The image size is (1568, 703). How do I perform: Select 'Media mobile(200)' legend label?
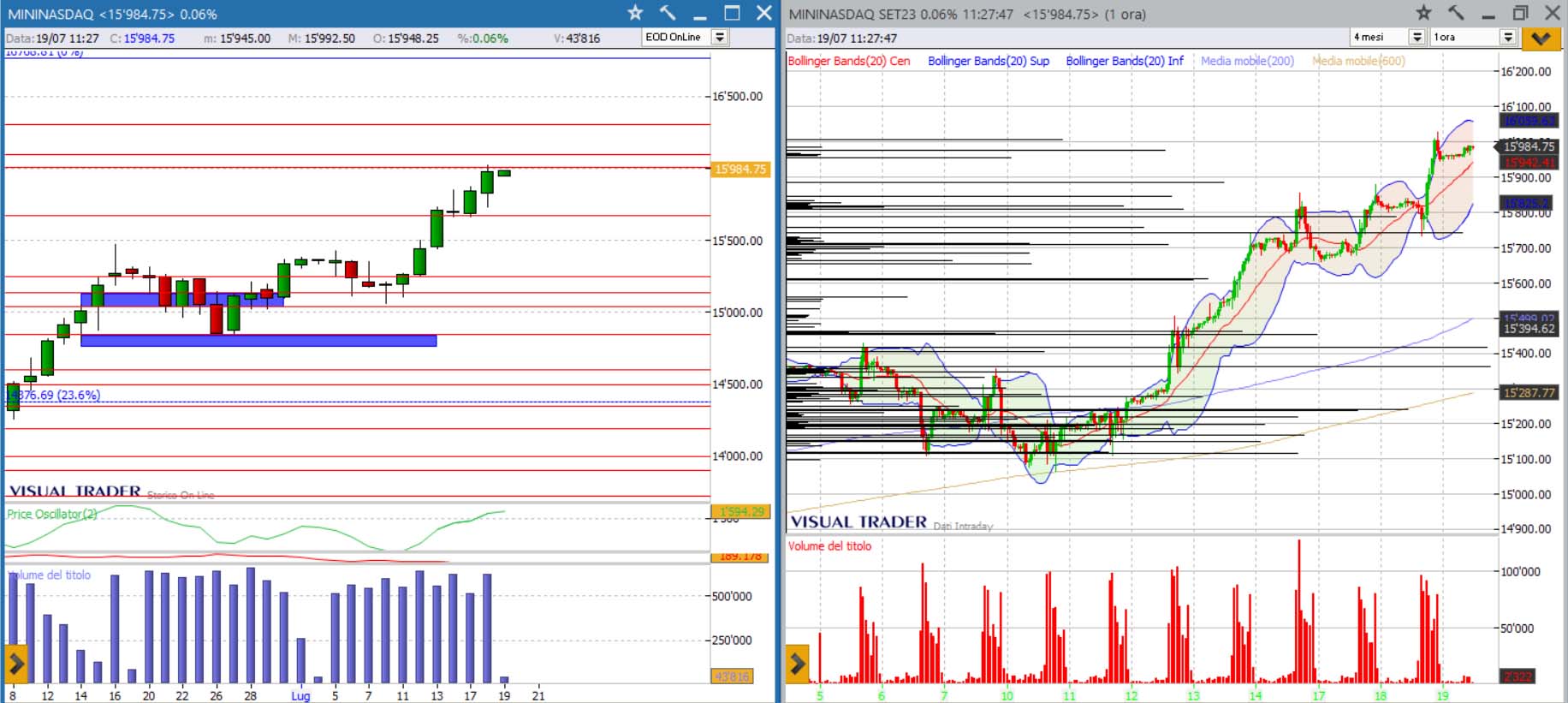click(1247, 61)
